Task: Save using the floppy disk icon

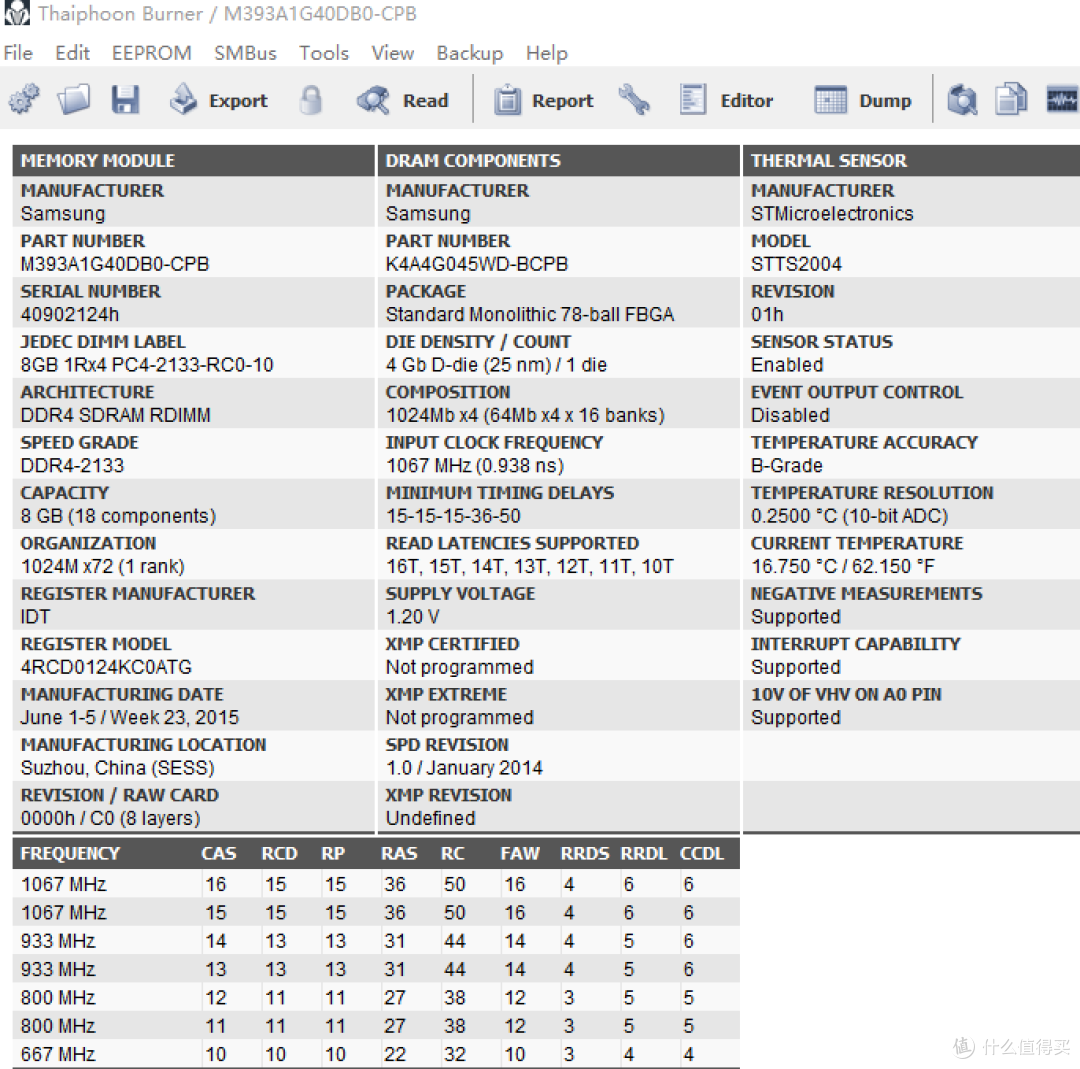Action: (125, 100)
